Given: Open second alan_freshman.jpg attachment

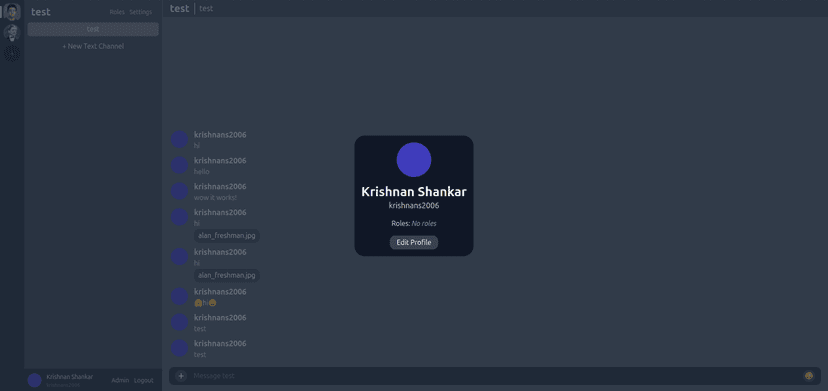Looking at the screenshot, I should pyautogui.click(x=227, y=275).
